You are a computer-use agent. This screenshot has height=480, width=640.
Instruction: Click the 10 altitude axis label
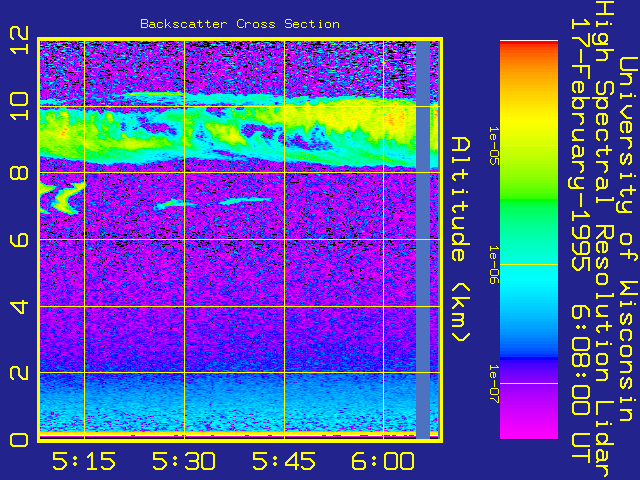point(20,106)
